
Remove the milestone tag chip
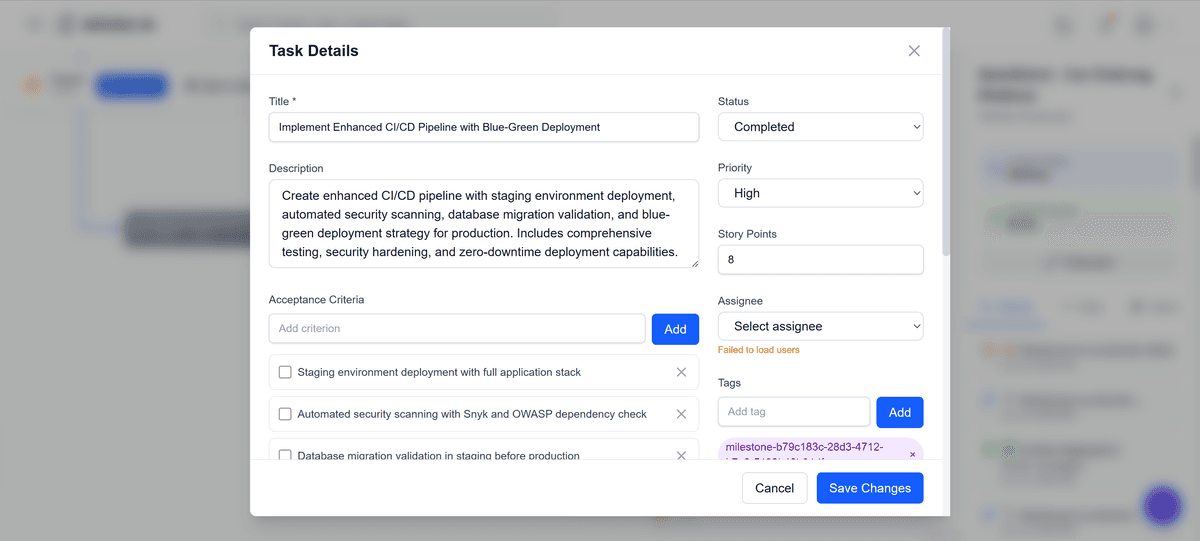(912, 454)
